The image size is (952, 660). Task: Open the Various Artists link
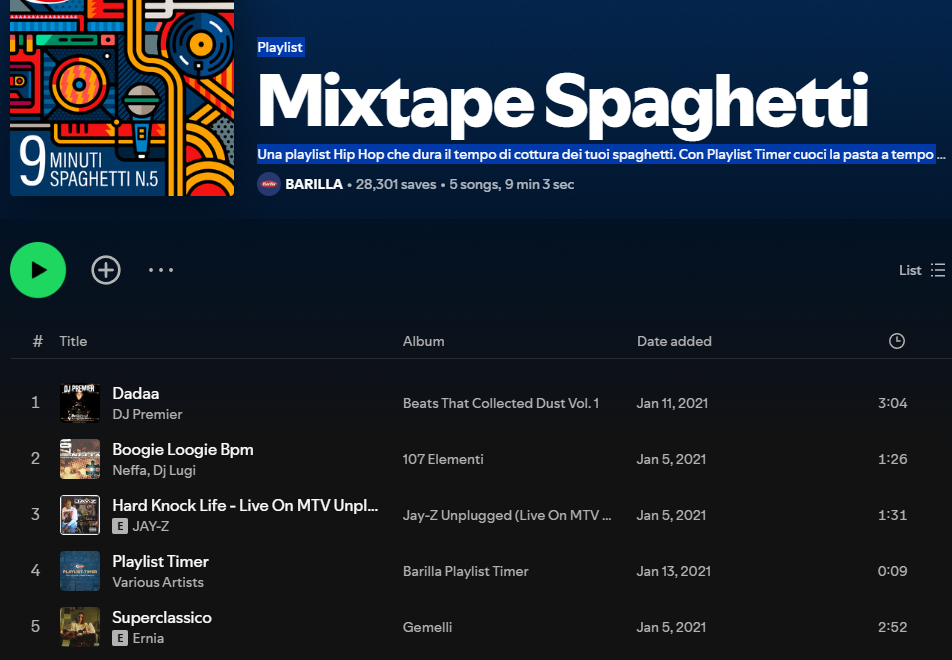click(x=158, y=582)
